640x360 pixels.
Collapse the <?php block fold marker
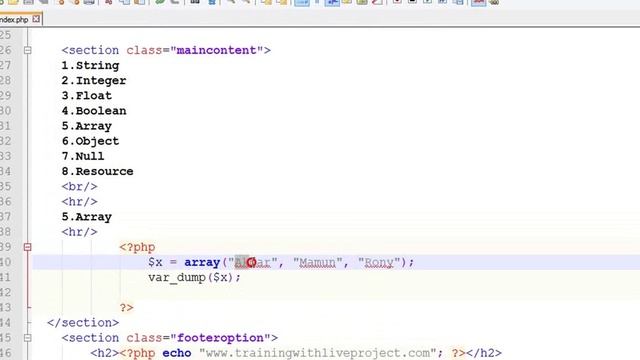[x=27, y=247]
